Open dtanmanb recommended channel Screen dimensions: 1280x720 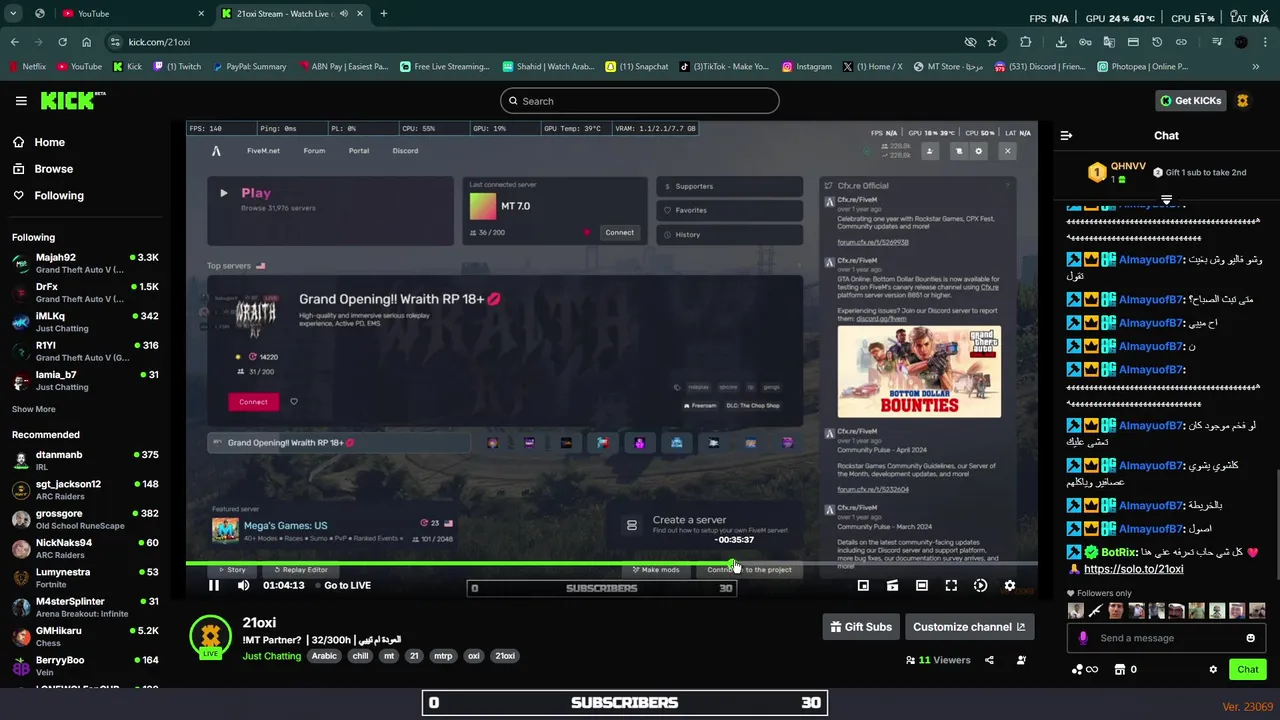(x=85, y=460)
